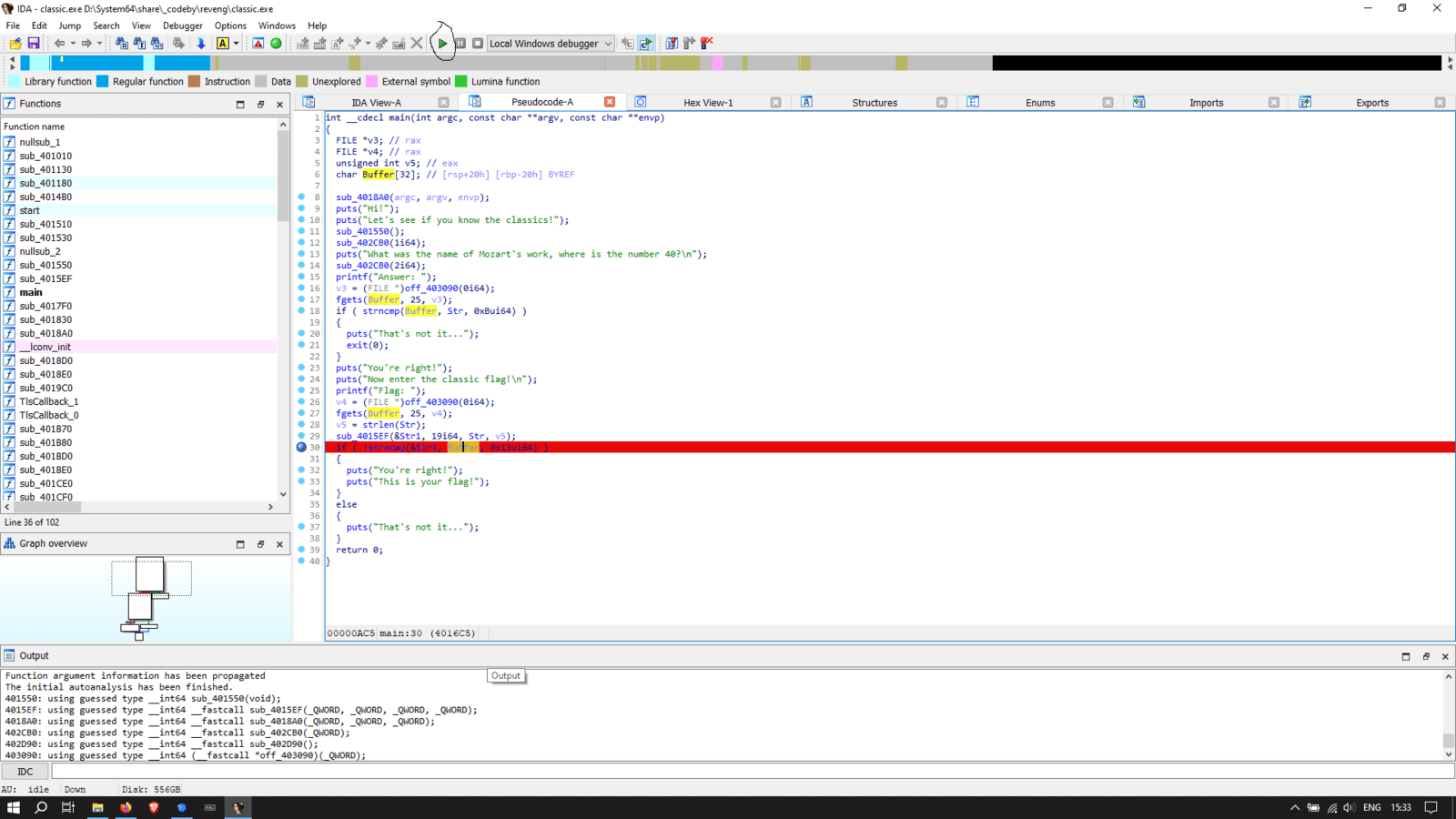The width and height of the screenshot is (1456, 819).
Task: Toggle breakpoint dot on line 39
Action: [x=301, y=550]
